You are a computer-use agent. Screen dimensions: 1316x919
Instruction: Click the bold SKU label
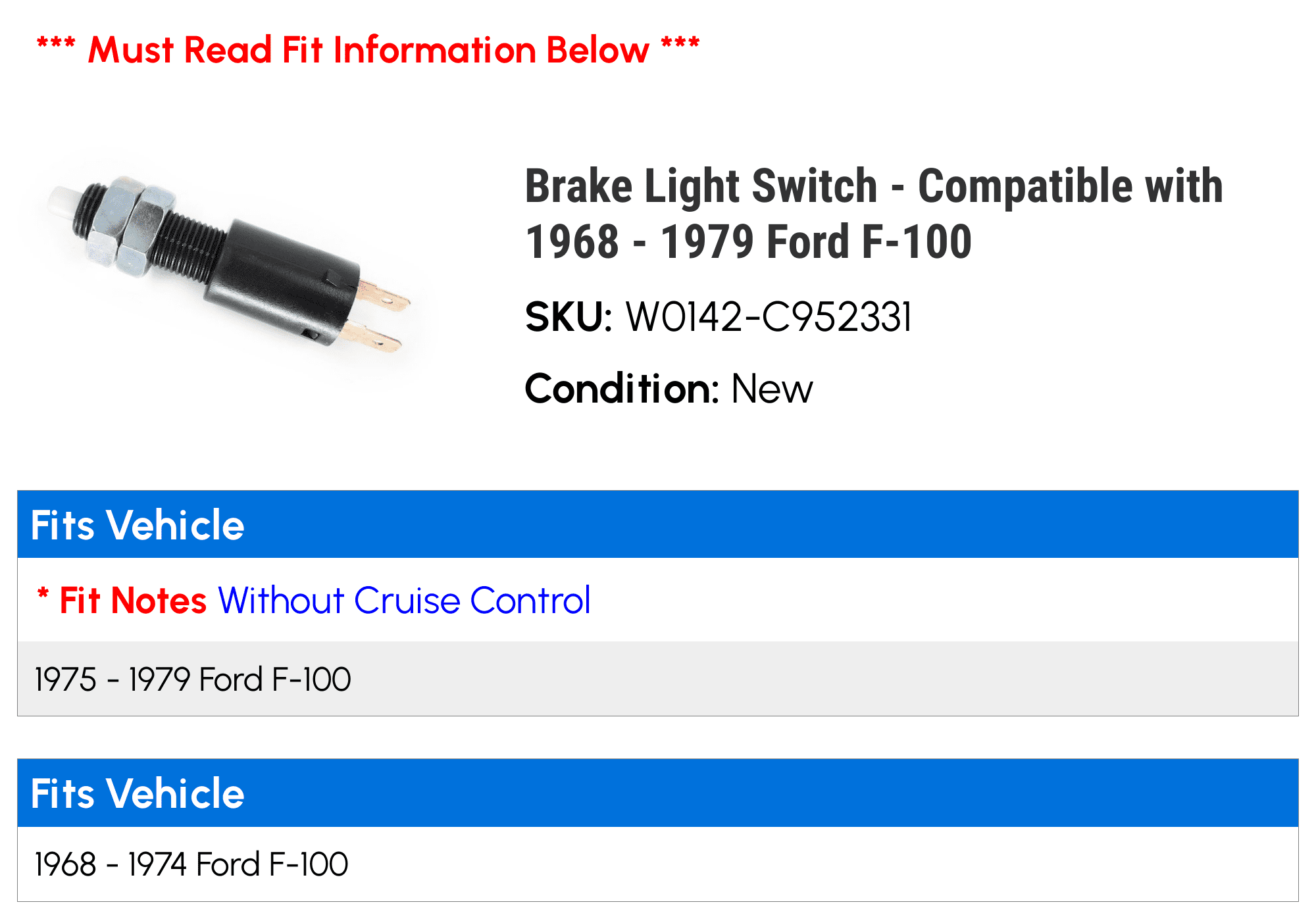(569, 317)
